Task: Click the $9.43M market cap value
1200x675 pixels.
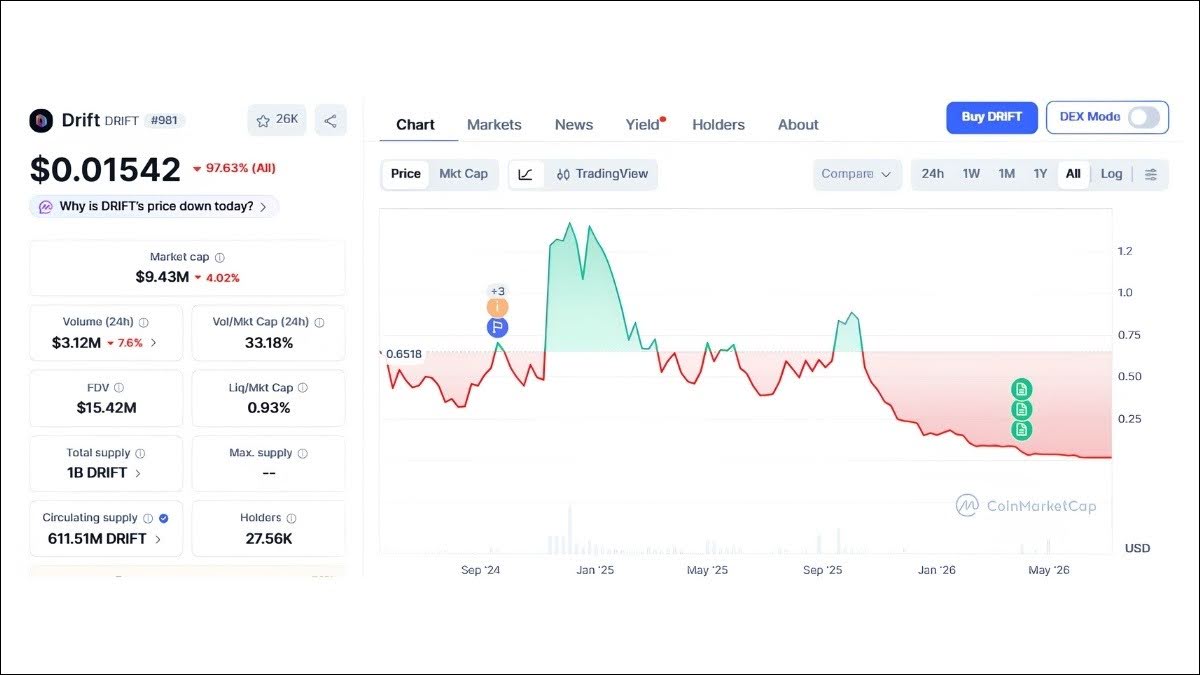Action: click(162, 277)
